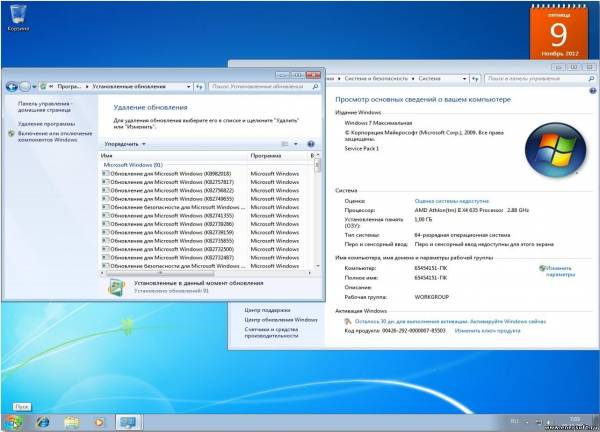Click the Система breadcrumb
600x432 pixels.
point(429,78)
